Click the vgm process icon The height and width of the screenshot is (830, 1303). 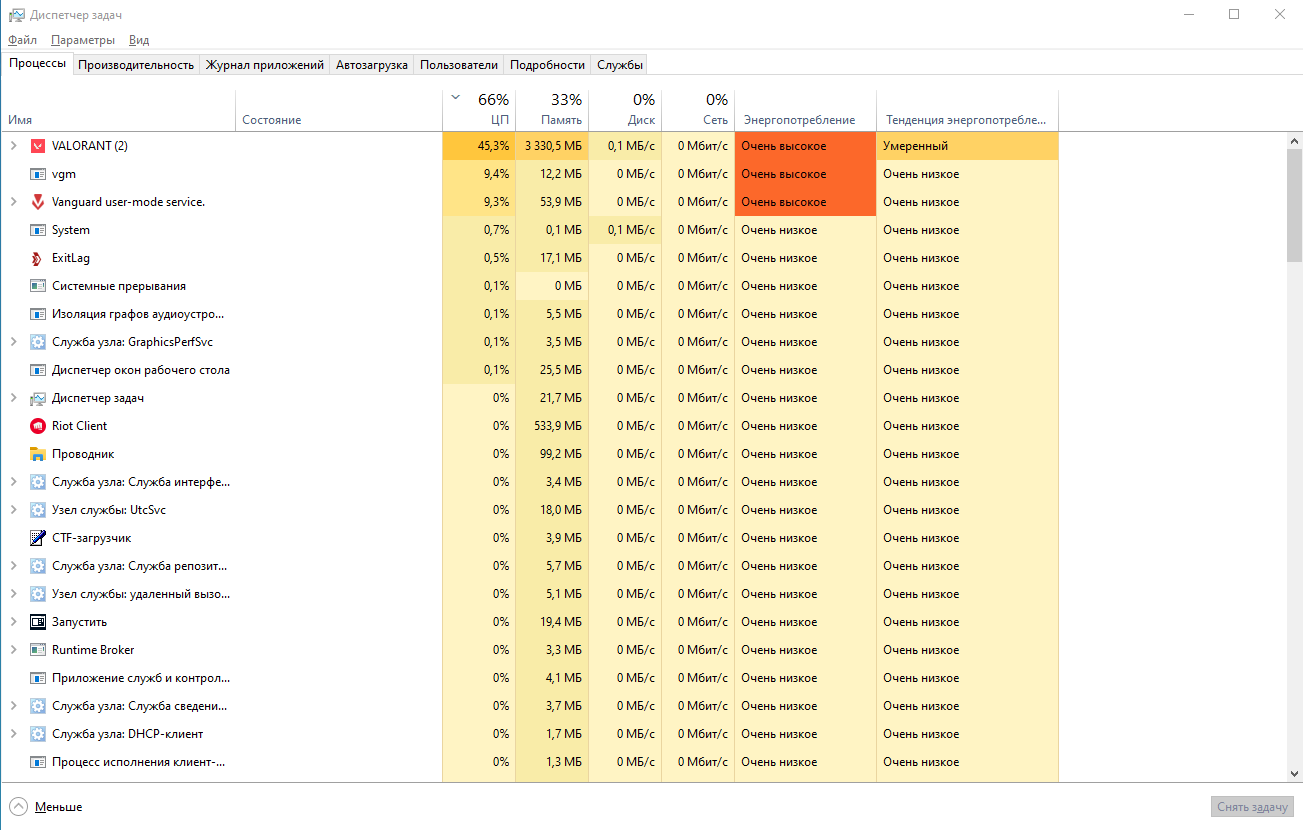(38, 174)
